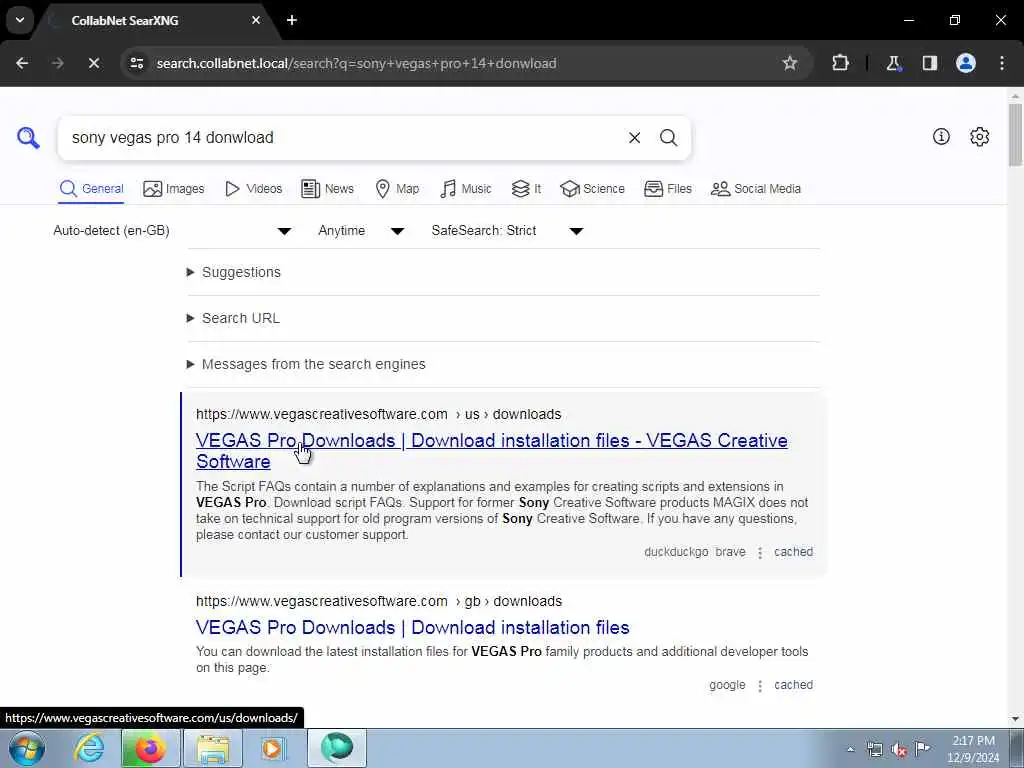Clear the search query with X icon

click(634, 138)
